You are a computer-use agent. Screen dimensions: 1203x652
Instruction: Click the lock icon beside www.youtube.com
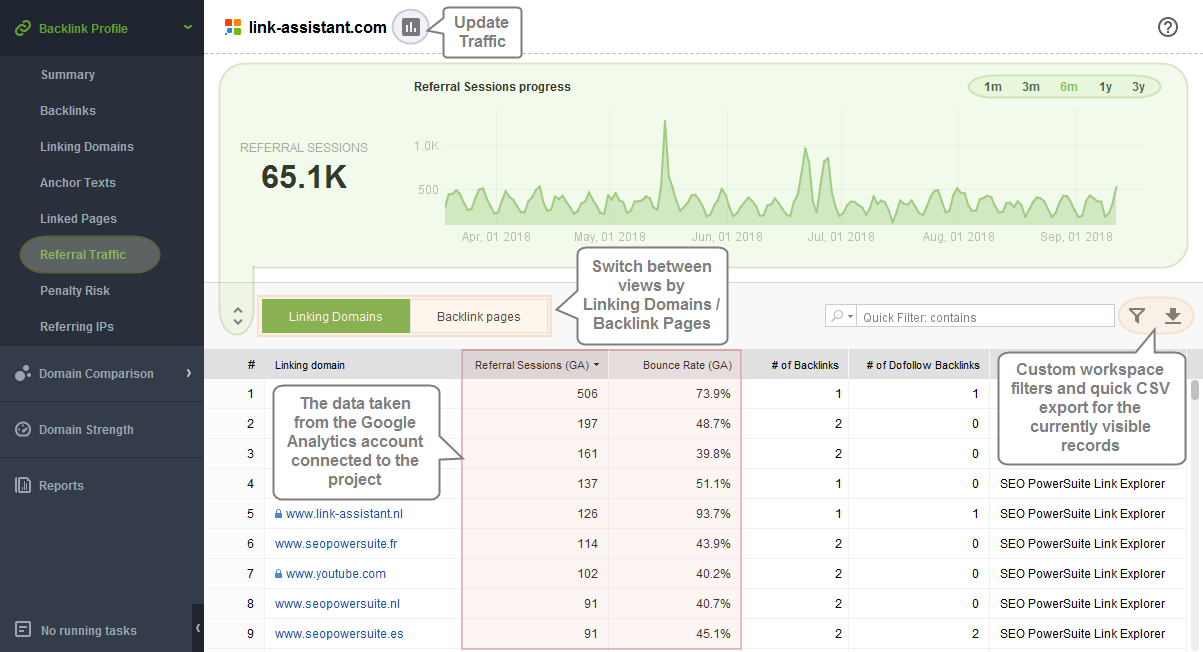(279, 574)
